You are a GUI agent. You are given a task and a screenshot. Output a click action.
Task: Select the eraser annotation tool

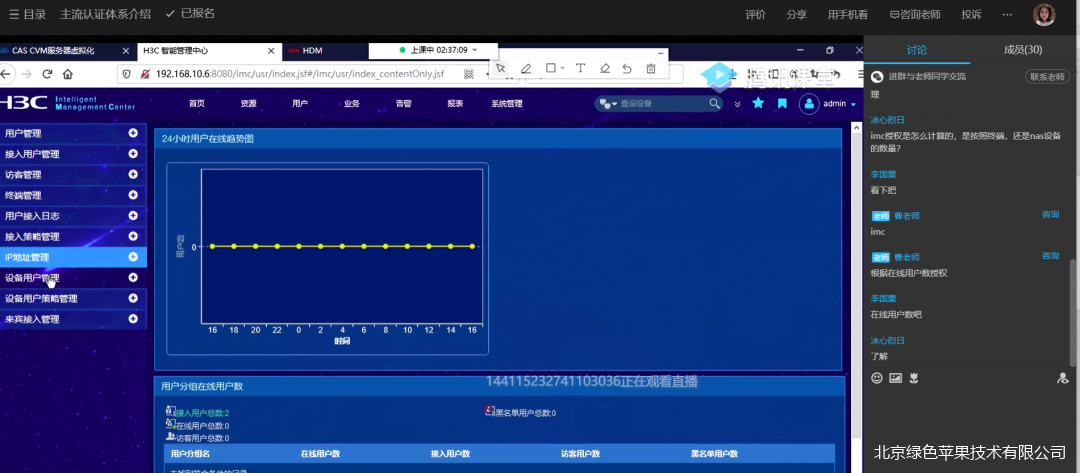coord(605,68)
